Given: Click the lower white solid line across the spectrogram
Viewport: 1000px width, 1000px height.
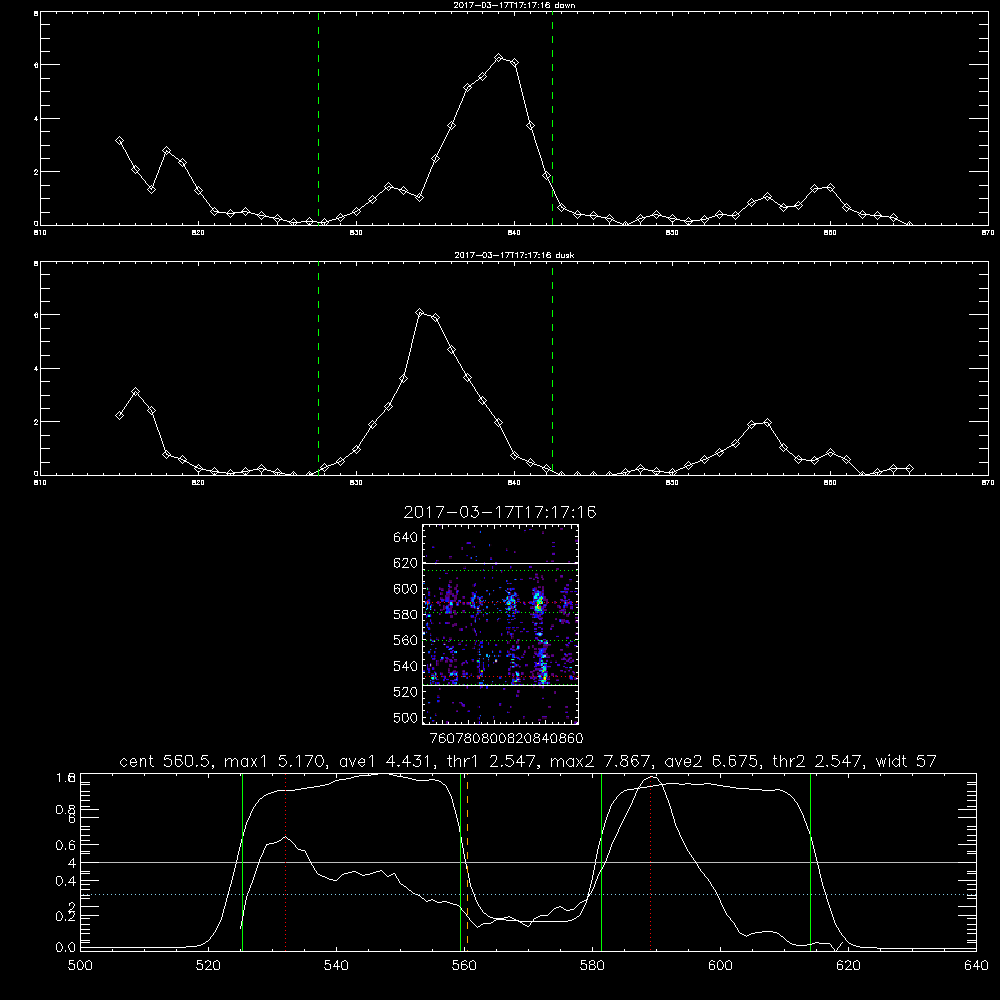Looking at the screenshot, I should [500, 685].
